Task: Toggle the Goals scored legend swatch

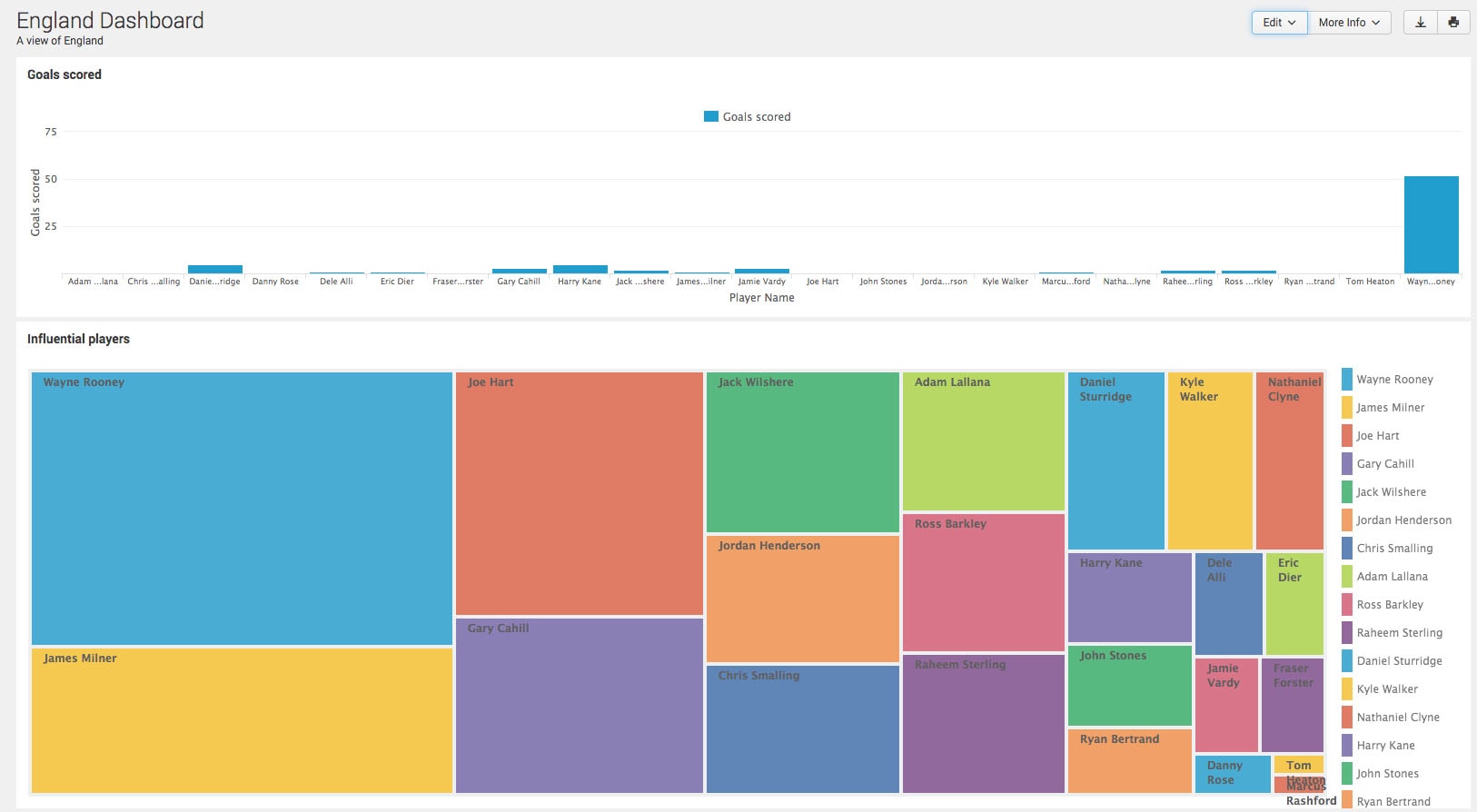Action: pyautogui.click(x=711, y=116)
